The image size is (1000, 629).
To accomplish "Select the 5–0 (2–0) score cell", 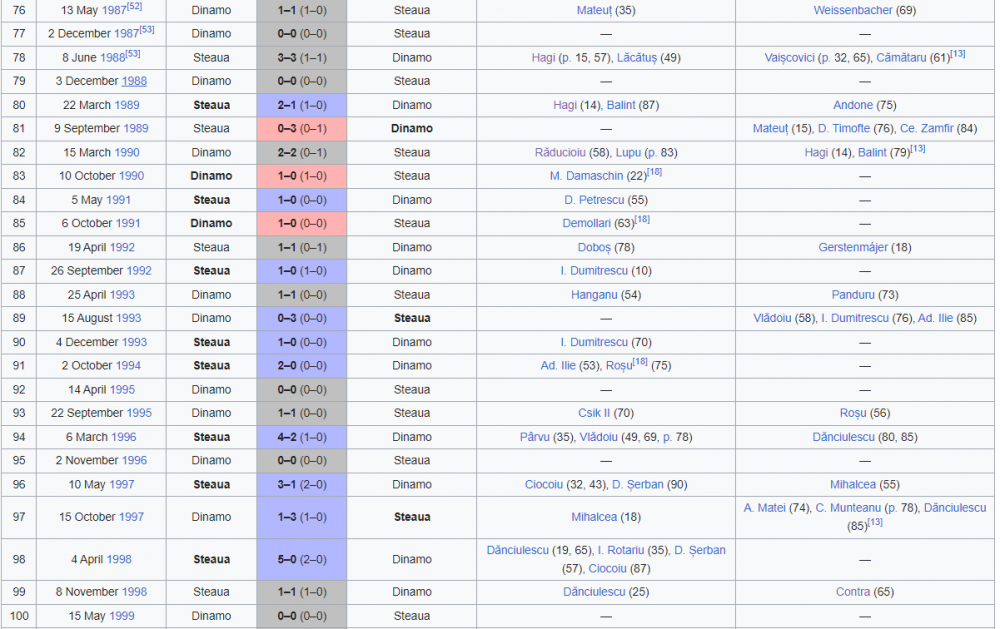I will coord(302,559).
